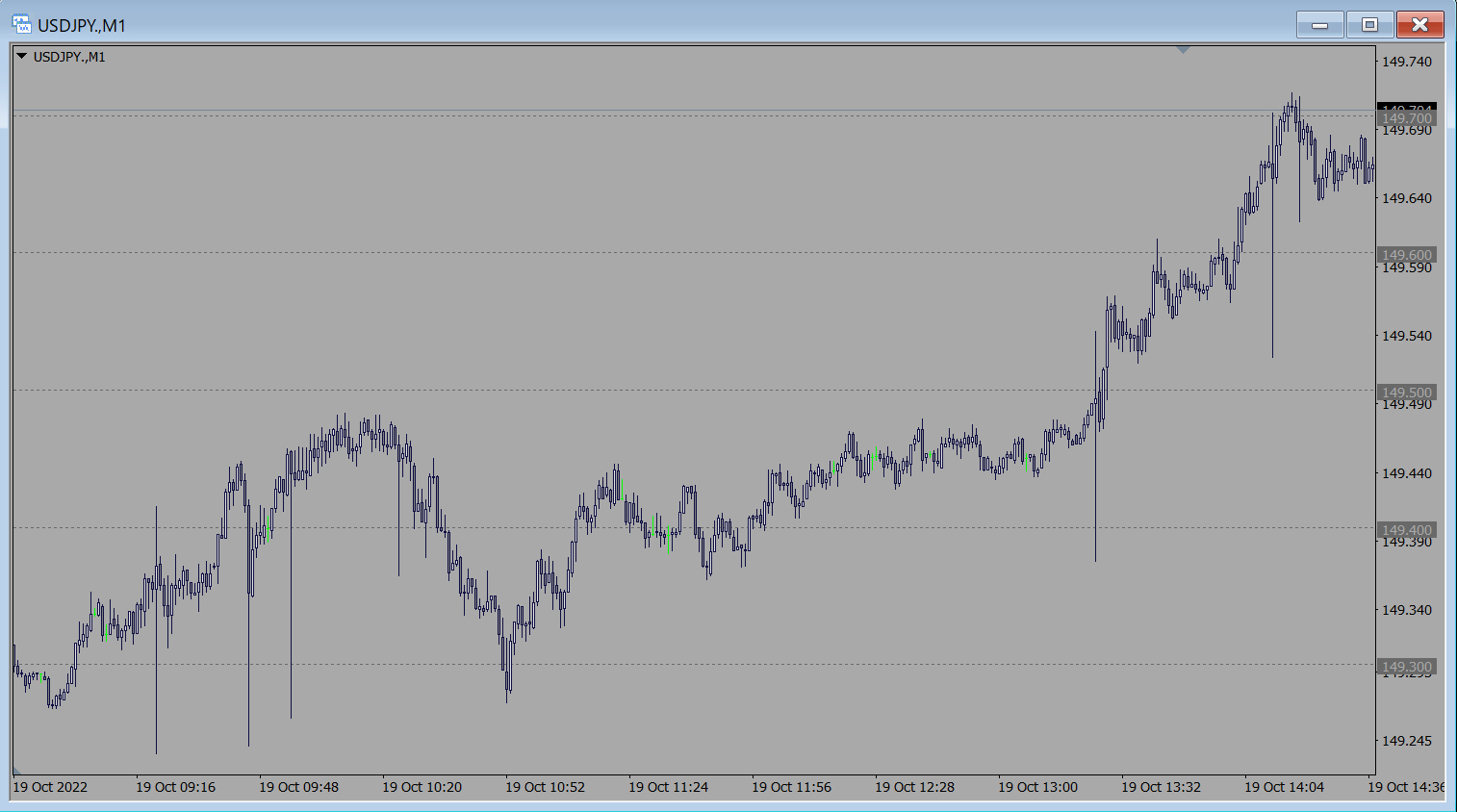Click the chart window icon in title bar
The height and width of the screenshot is (812, 1457).
(x=21, y=24)
